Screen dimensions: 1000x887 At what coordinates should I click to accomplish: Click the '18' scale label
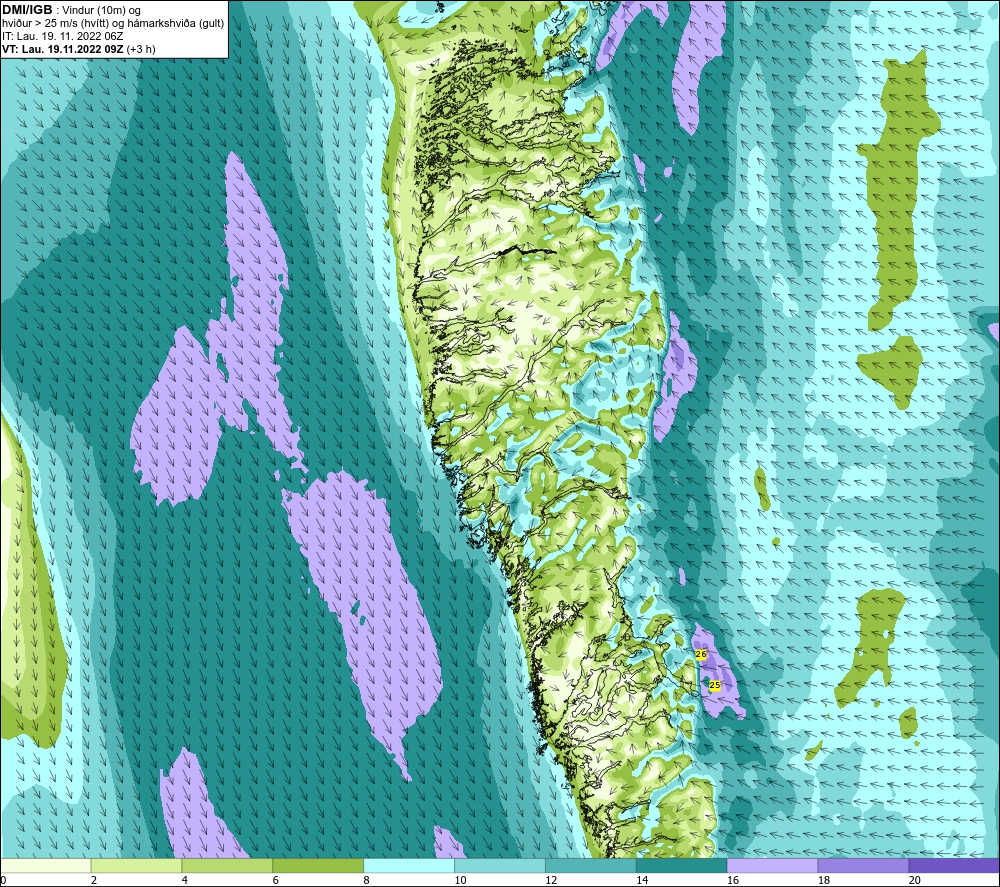coord(824,881)
